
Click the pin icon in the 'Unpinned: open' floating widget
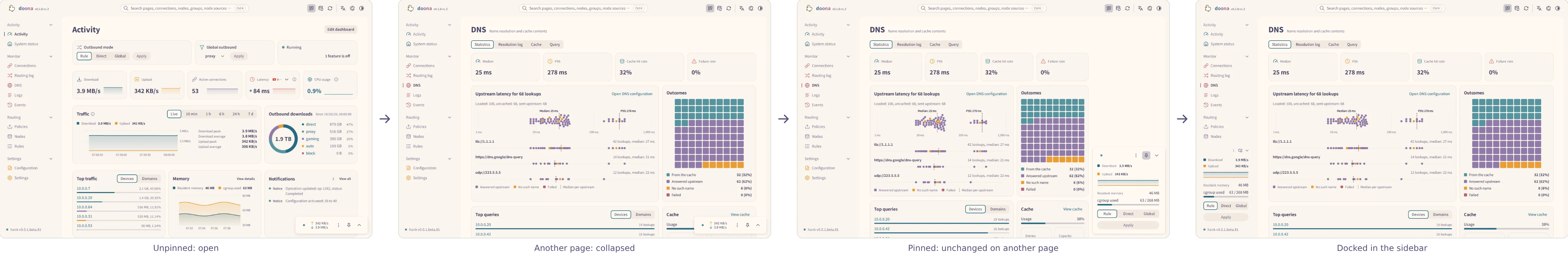349,225
